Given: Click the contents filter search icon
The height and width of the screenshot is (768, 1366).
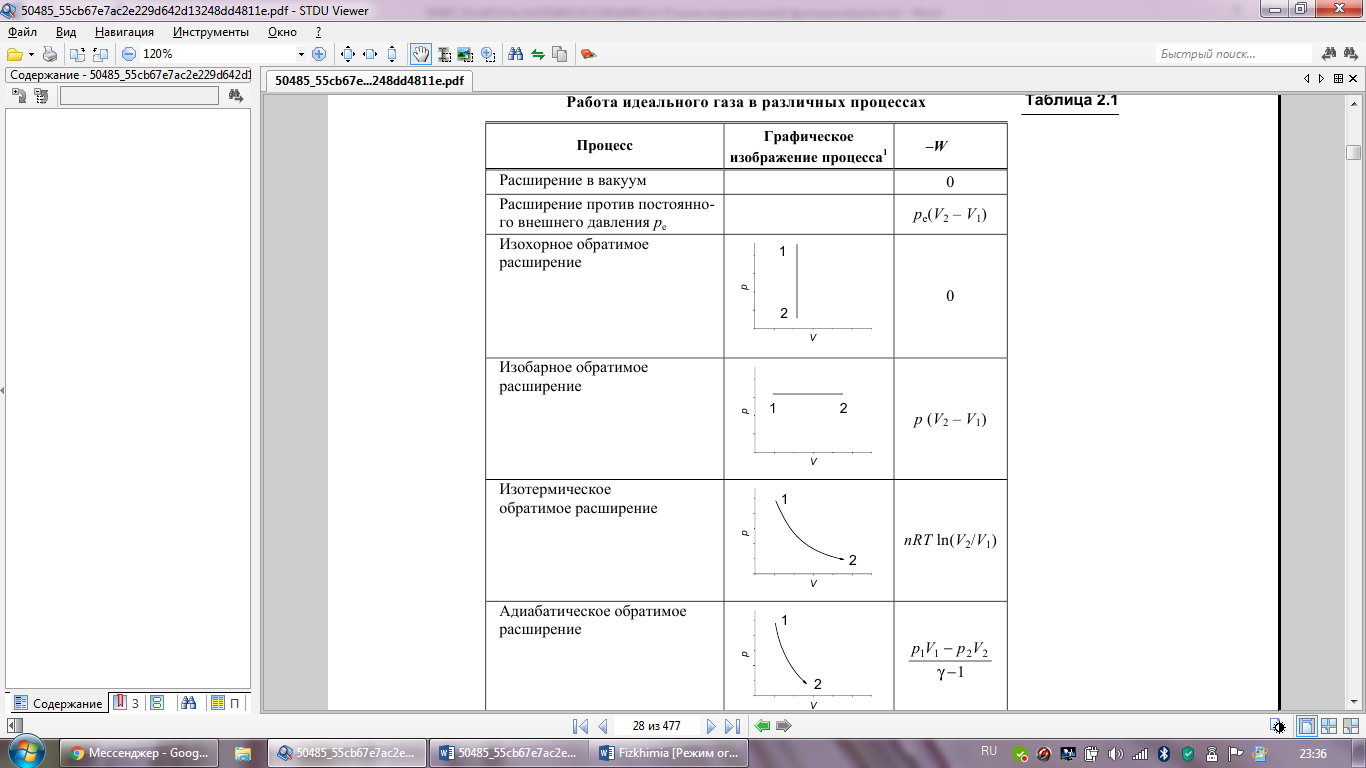Looking at the screenshot, I should coord(236,95).
